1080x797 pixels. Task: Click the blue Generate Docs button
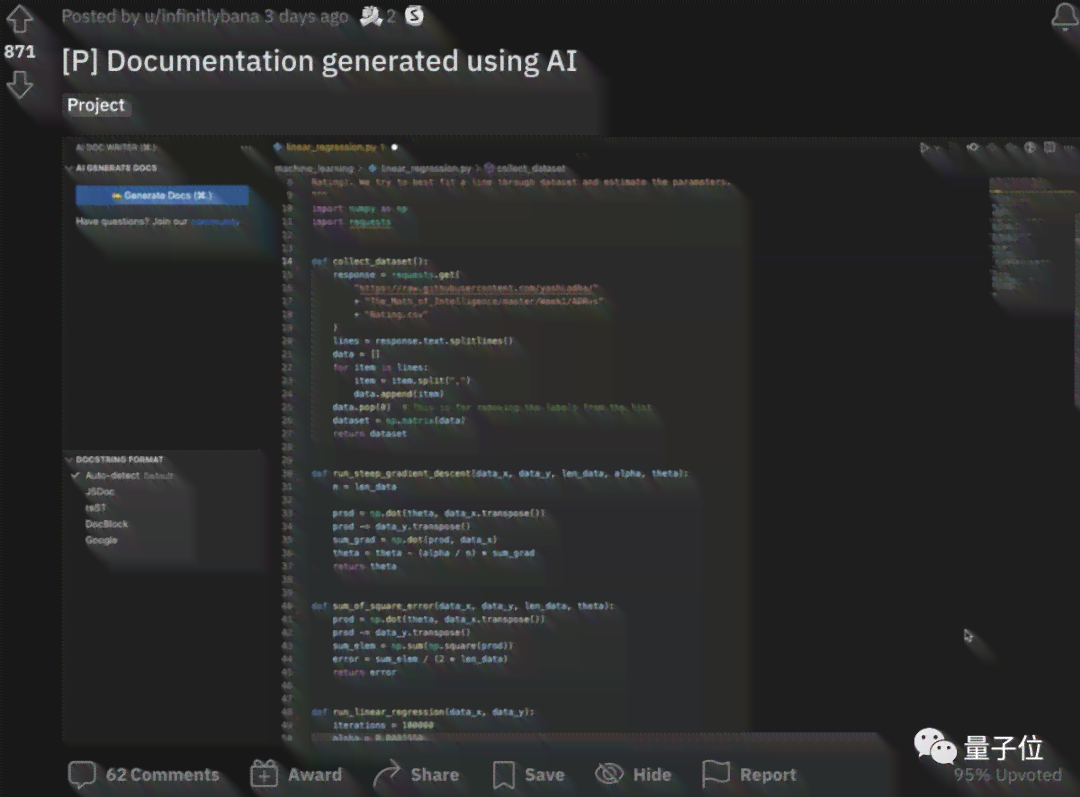point(162,196)
